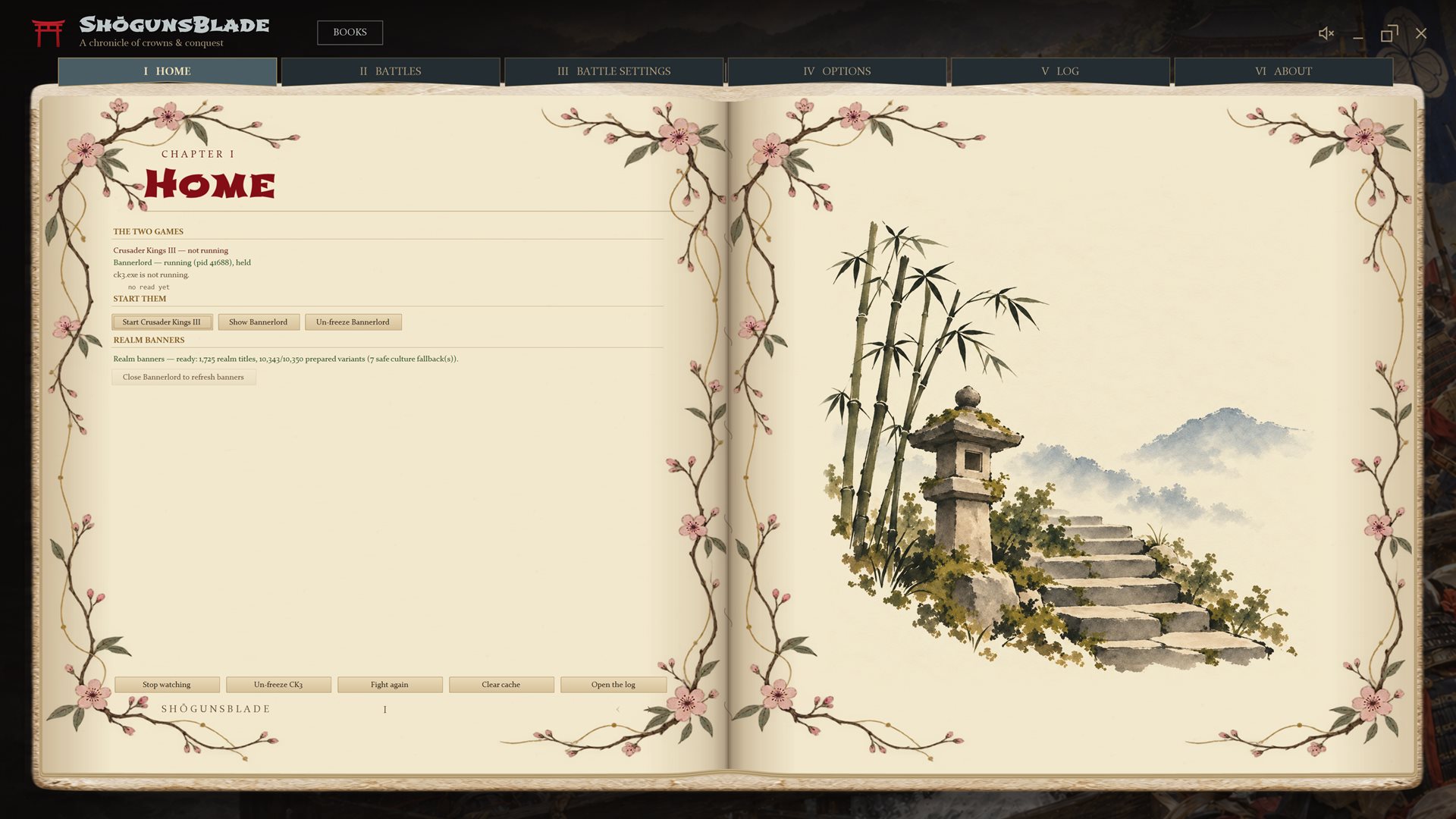Go to the IV OPTIONS tab
The width and height of the screenshot is (1456, 819).
[836, 71]
